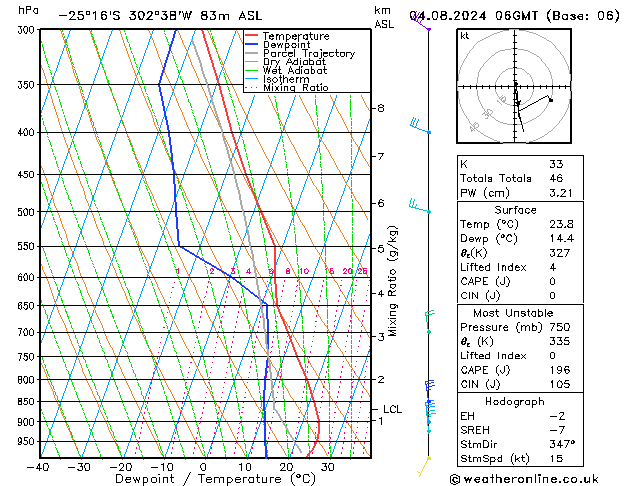Click the K index value 33
Image resolution: width=629 pixels, height=486 pixels.
(556, 164)
